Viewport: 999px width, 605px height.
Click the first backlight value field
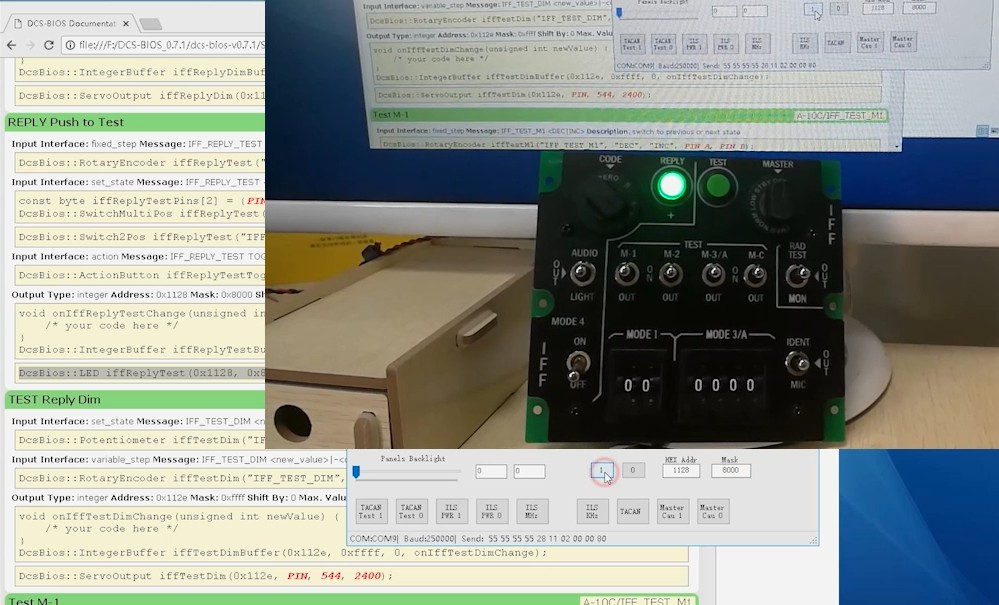tap(491, 471)
